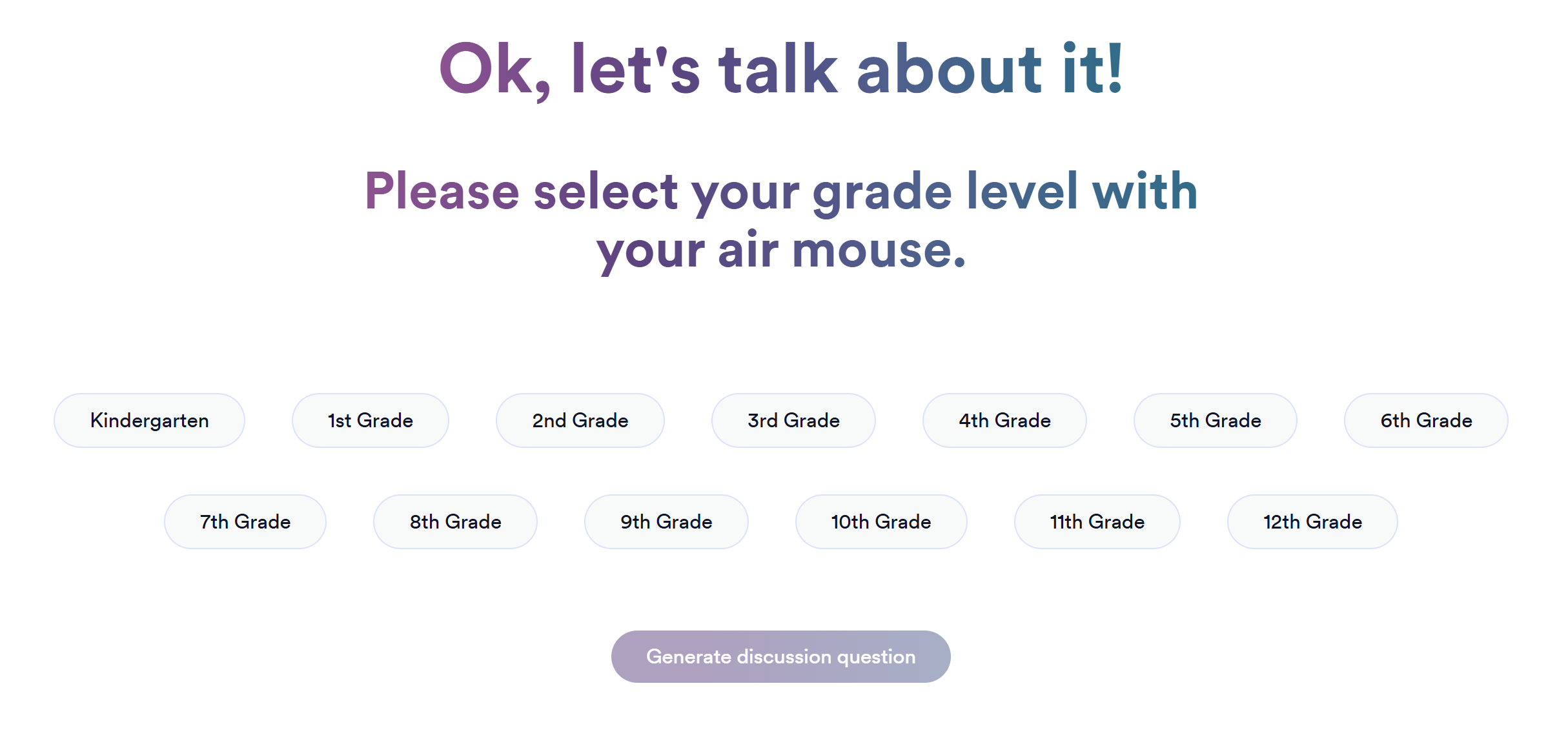Select the Kindergarten grade option

tap(149, 421)
